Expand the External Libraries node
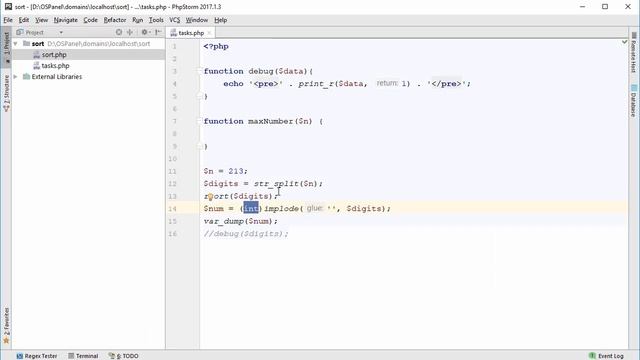The height and width of the screenshot is (360, 640). [x=16, y=77]
